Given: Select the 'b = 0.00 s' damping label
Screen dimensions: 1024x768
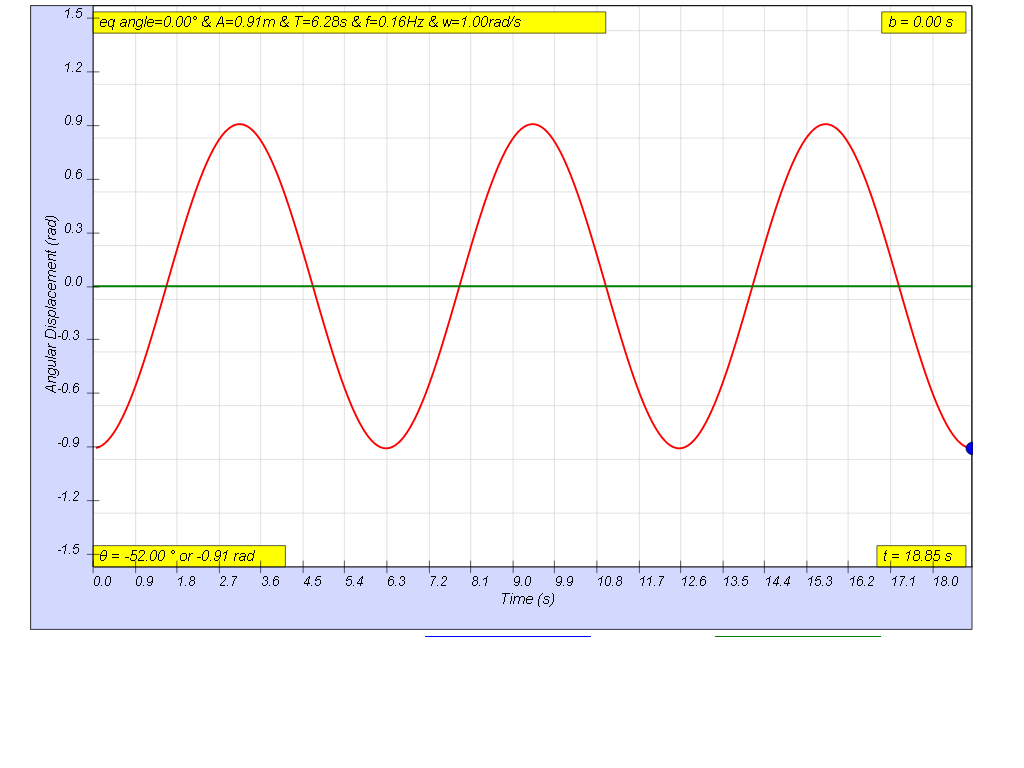Looking at the screenshot, I should (x=923, y=22).
